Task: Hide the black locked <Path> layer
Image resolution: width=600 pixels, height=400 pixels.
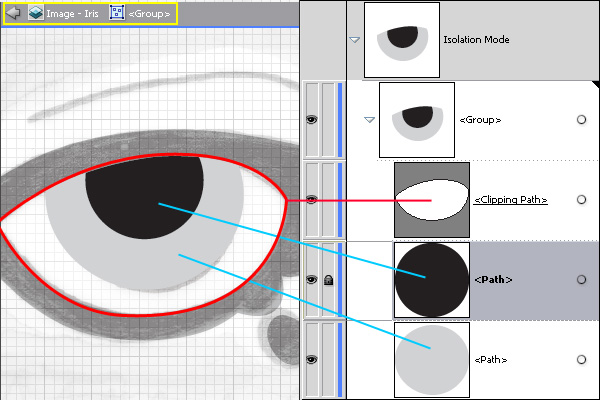Action: click(312, 279)
